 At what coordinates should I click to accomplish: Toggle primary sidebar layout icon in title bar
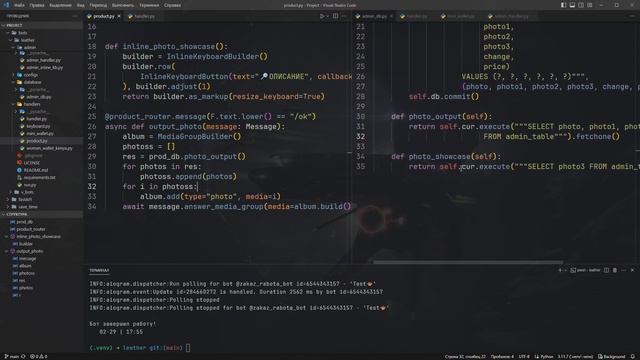564,5
